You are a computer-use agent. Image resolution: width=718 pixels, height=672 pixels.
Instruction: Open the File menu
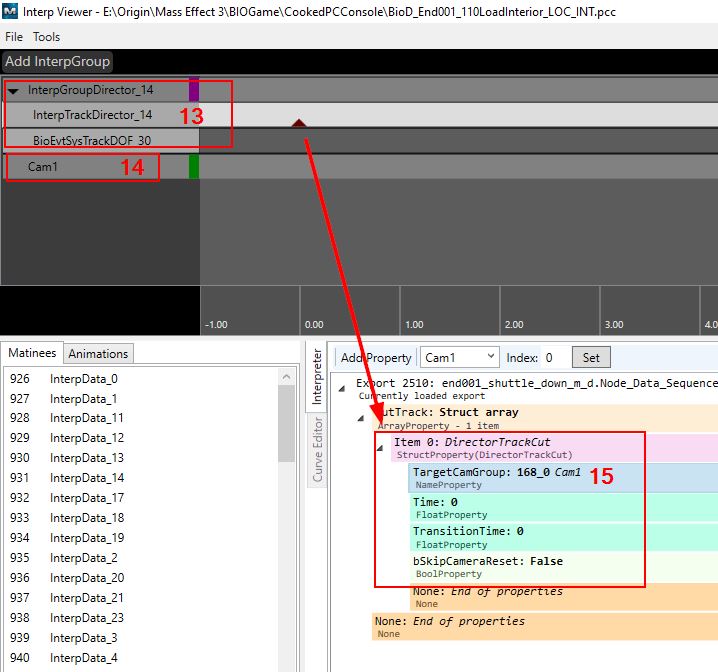click(14, 37)
